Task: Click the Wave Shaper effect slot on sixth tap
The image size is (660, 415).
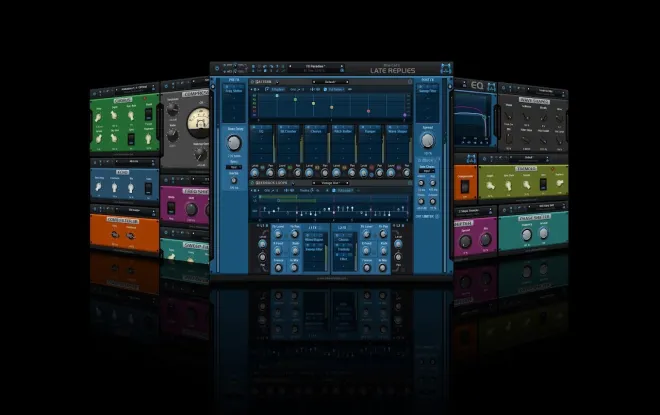Action: (x=397, y=131)
